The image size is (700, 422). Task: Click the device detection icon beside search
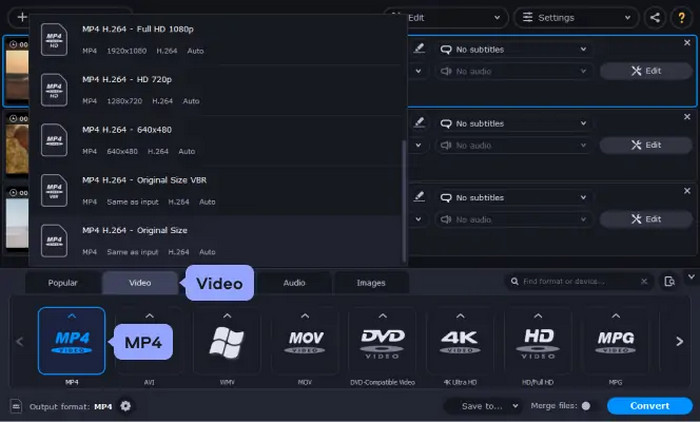669,281
